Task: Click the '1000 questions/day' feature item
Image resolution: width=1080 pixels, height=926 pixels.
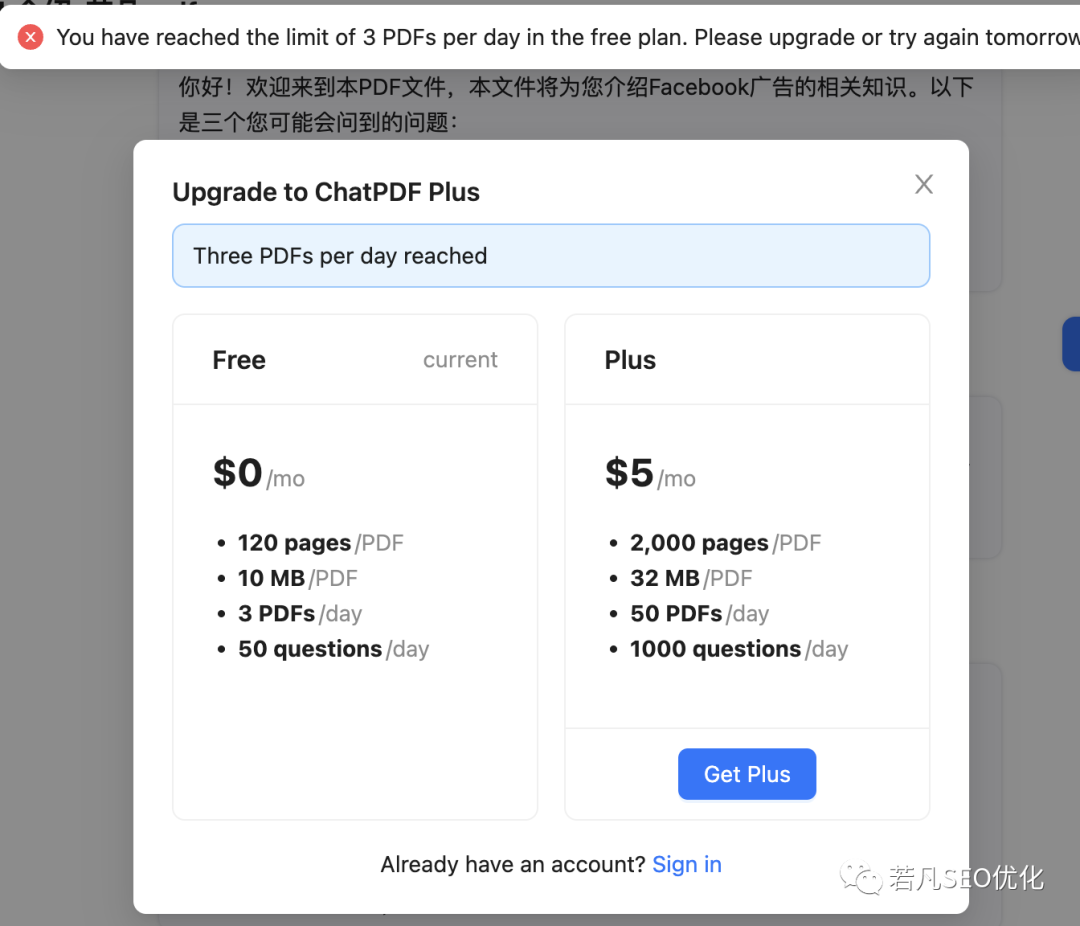Action: click(738, 649)
